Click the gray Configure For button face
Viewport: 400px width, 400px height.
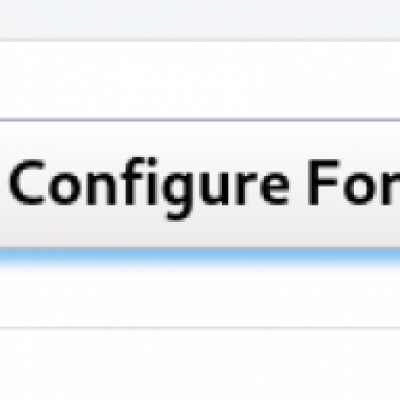pyautogui.click(x=200, y=184)
